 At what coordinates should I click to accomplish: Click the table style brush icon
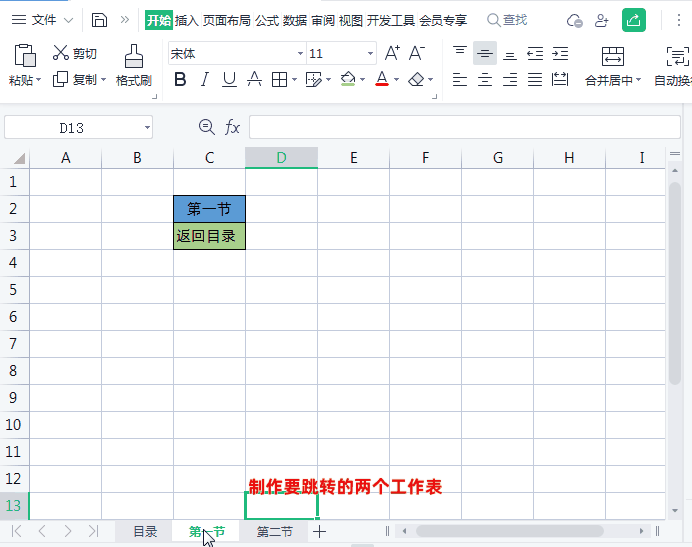313,79
